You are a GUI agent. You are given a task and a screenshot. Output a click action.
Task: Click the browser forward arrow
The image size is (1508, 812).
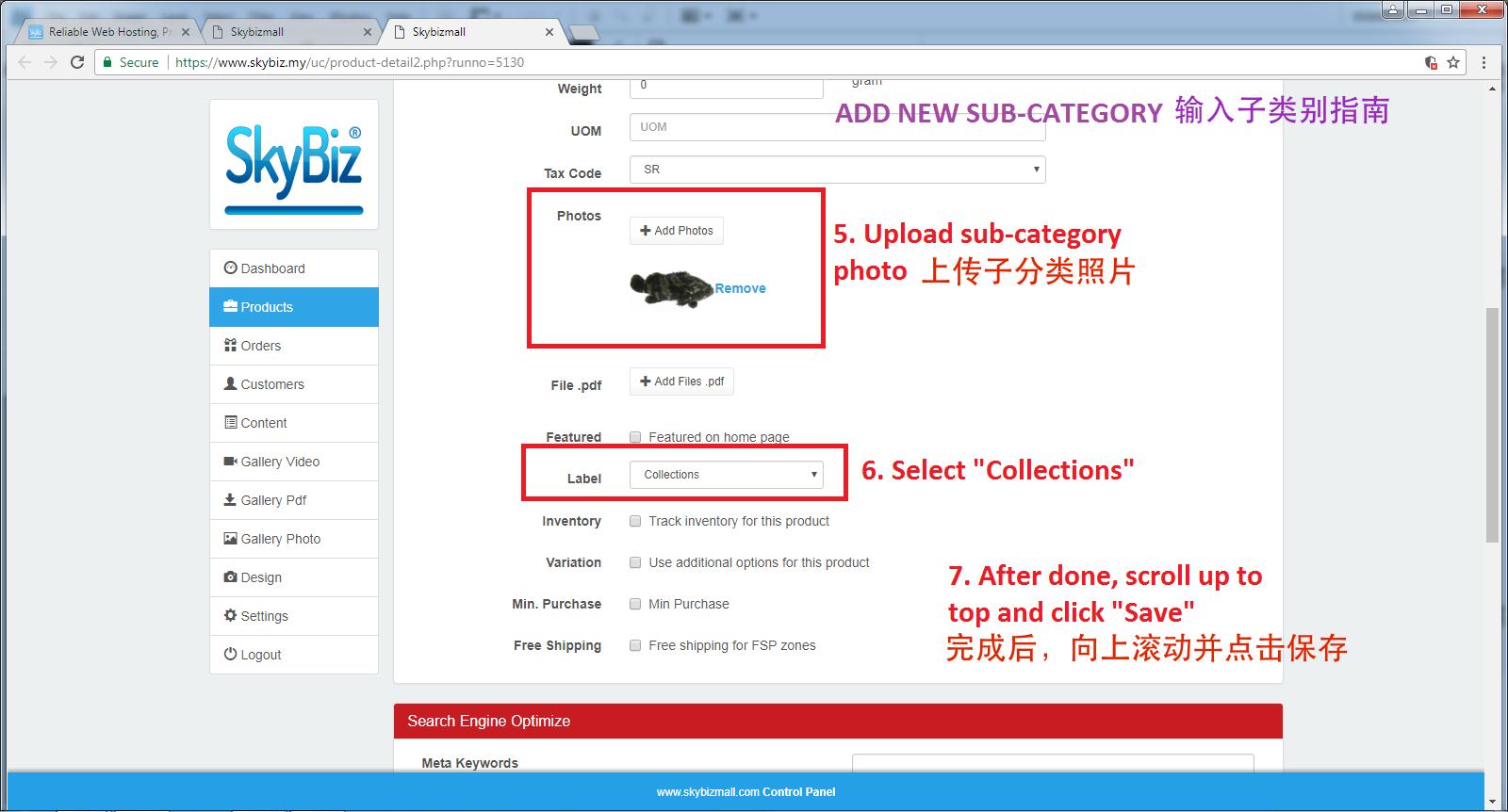click(51, 62)
